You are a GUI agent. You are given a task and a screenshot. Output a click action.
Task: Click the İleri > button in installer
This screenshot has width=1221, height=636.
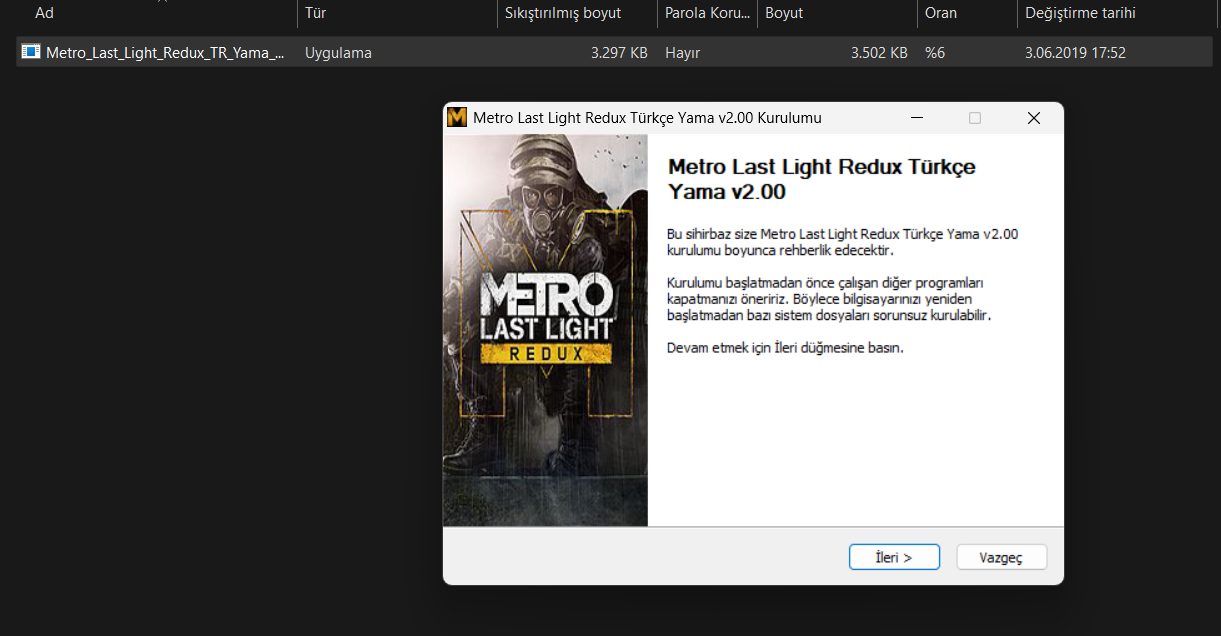[894, 557]
